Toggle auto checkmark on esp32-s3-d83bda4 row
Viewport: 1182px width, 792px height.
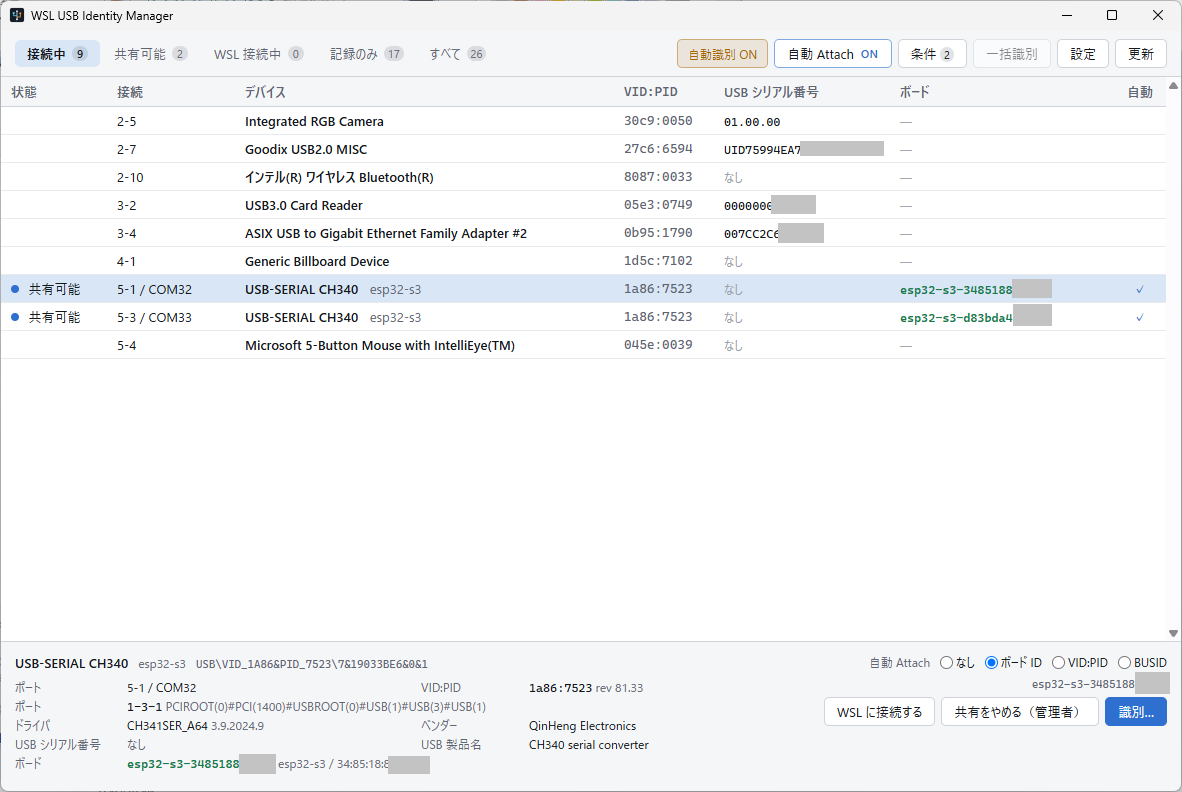[x=1140, y=317]
